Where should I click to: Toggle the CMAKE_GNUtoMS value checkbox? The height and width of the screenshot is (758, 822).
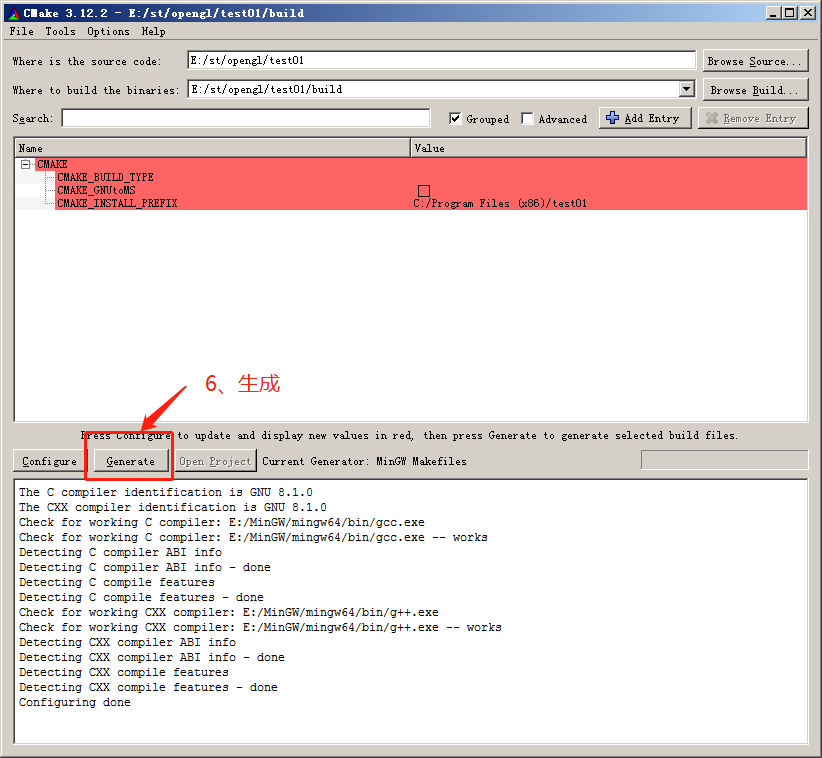point(424,191)
